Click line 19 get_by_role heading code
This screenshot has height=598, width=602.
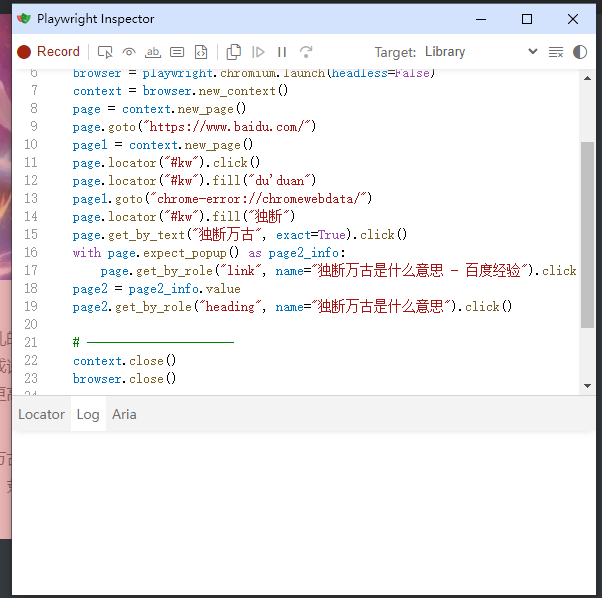tap(292, 307)
